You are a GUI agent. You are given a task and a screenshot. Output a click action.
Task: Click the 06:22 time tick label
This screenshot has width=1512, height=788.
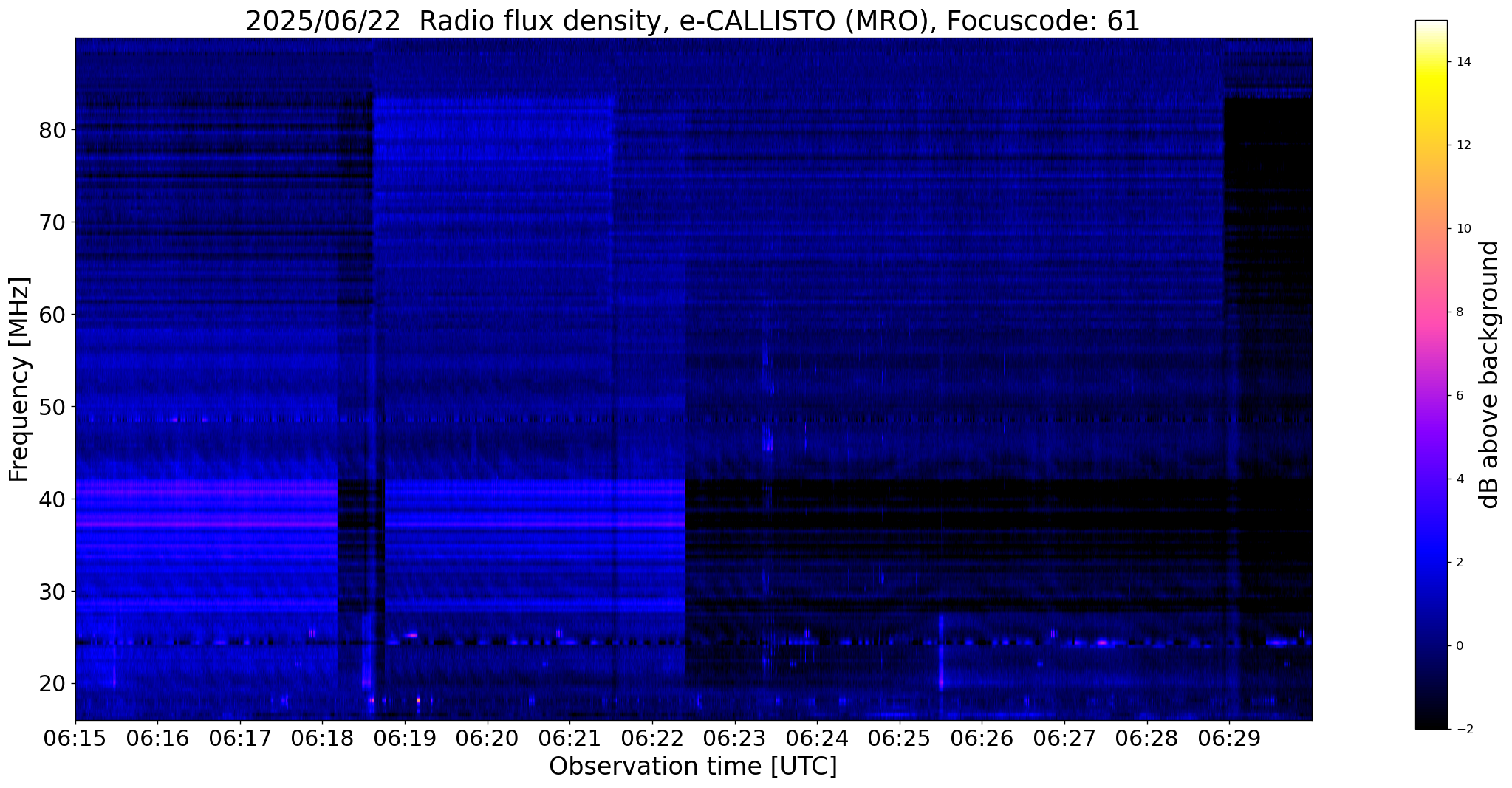click(x=652, y=738)
